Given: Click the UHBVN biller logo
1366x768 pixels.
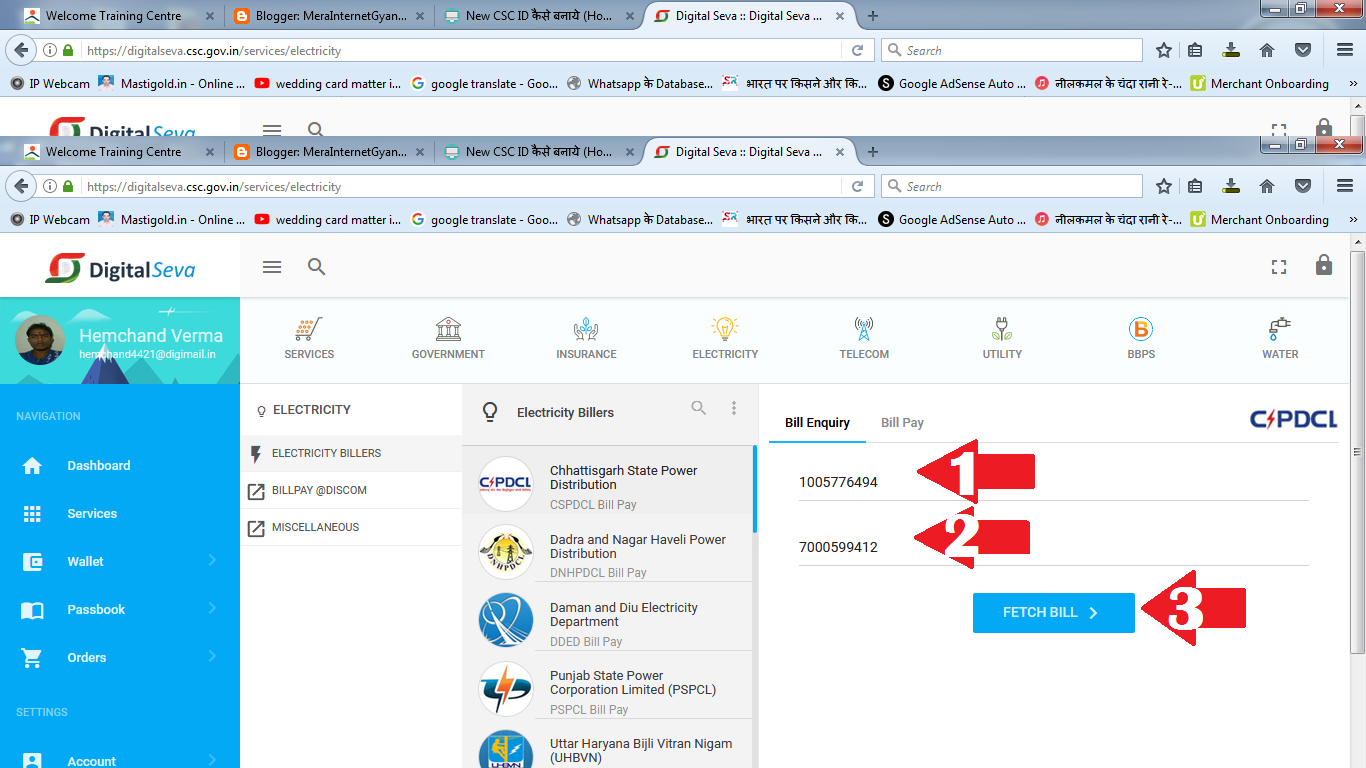Looking at the screenshot, I should (x=505, y=749).
